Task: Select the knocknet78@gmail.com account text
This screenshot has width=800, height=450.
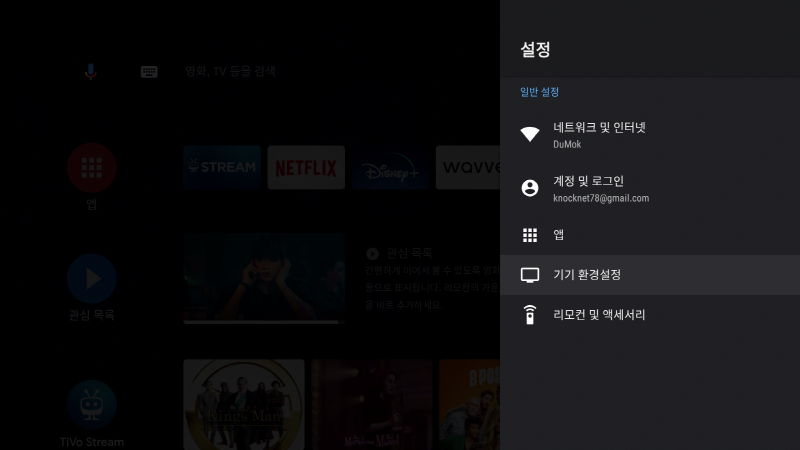Action: pos(601,198)
